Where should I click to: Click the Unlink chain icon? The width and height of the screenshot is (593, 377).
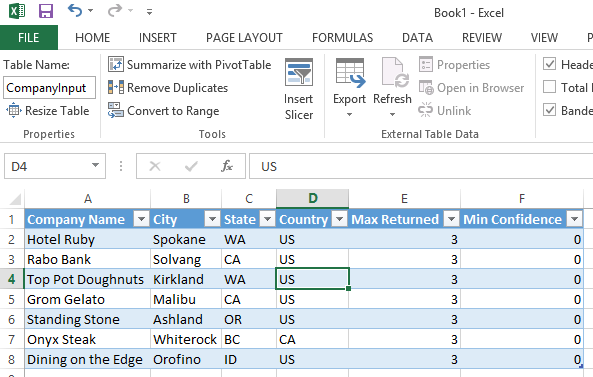point(425,110)
